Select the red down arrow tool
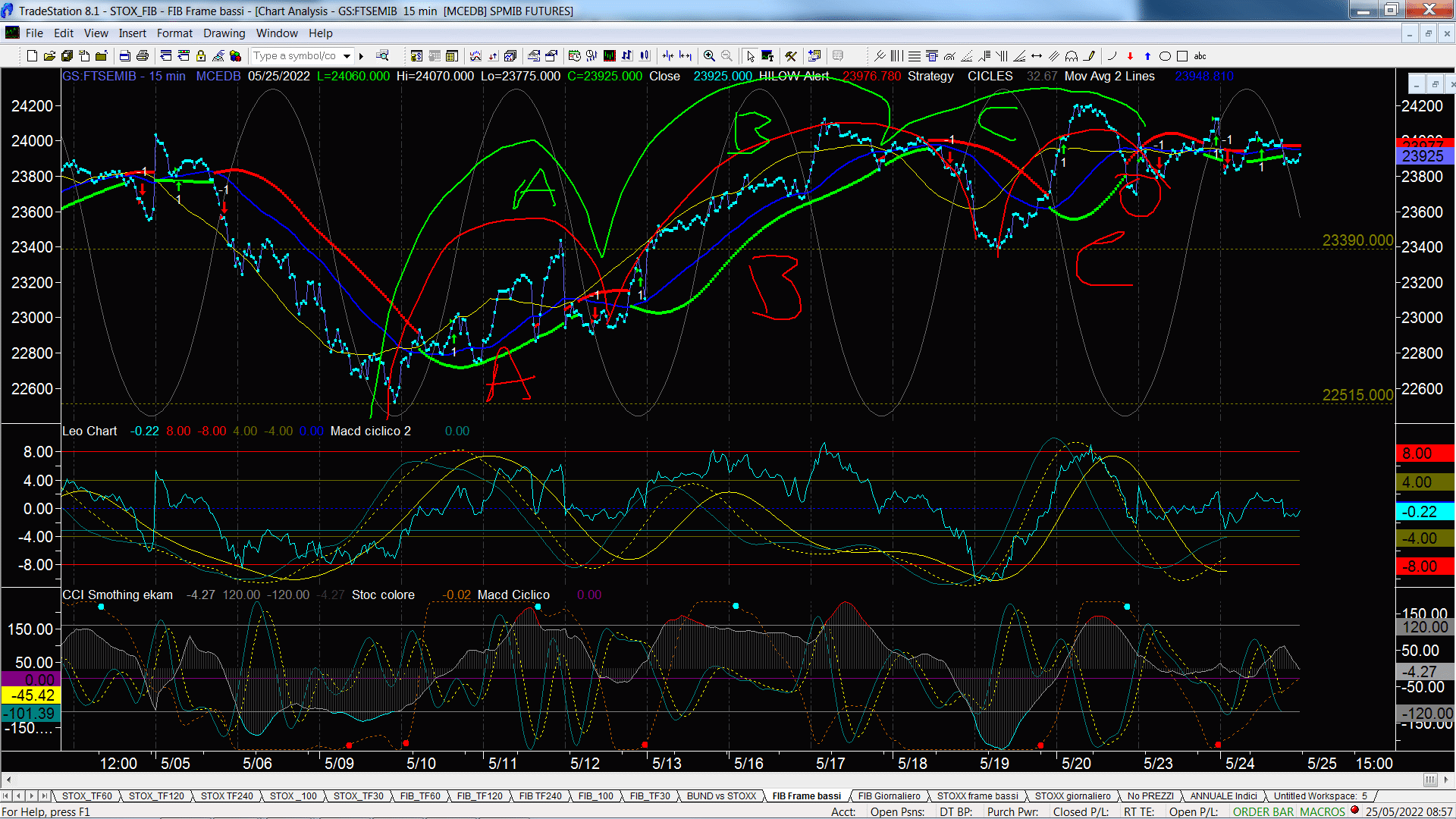This screenshot has height=819, width=1456. click(1130, 56)
